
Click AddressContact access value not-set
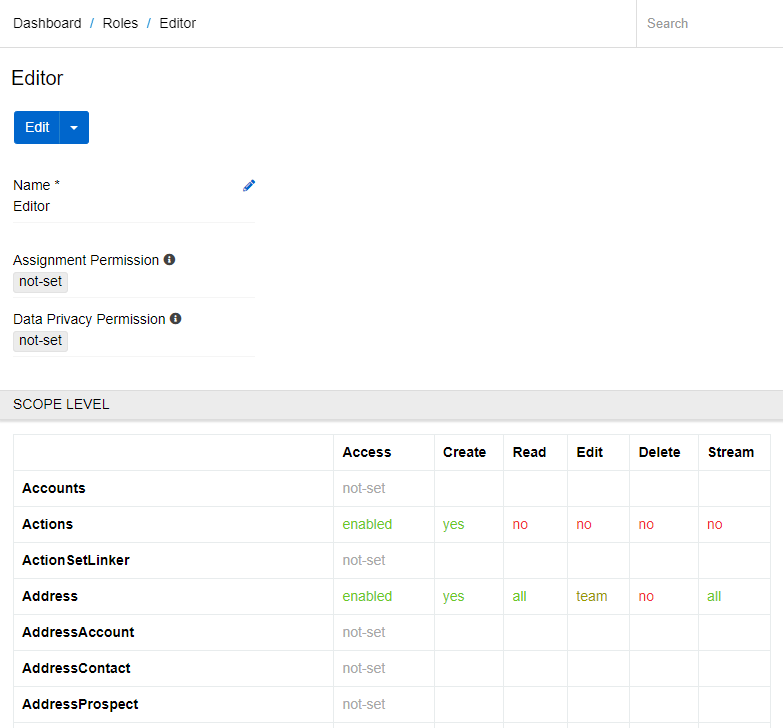[x=364, y=668]
